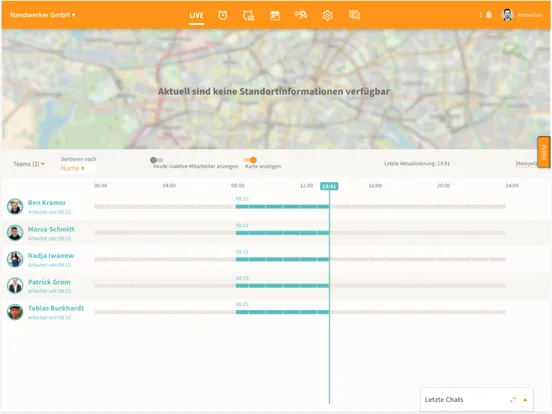Toggle Heute inaktive Mitarbeiter anzeigen switch
Screen dimensions: 552x414
156,160
